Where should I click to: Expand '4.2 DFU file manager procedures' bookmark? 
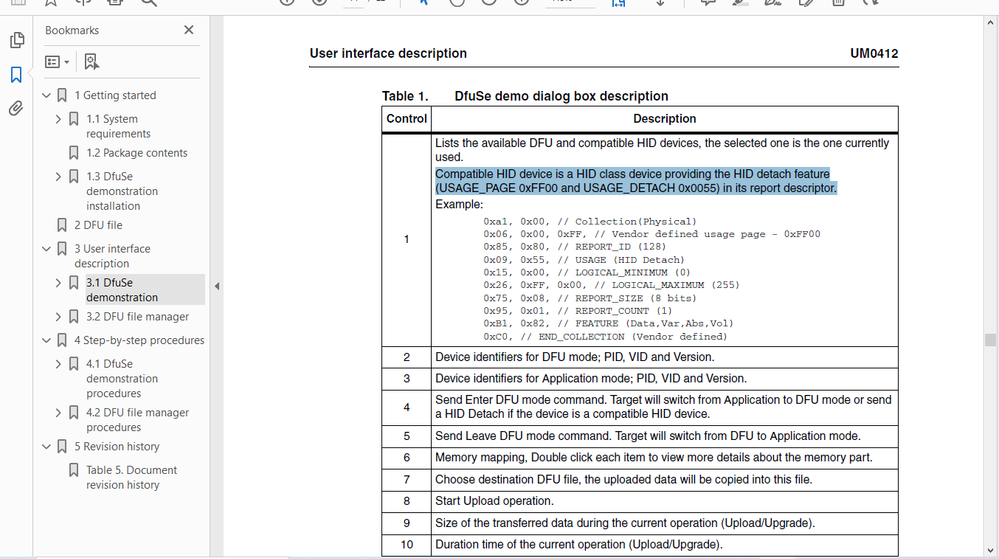[x=58, y=412]
